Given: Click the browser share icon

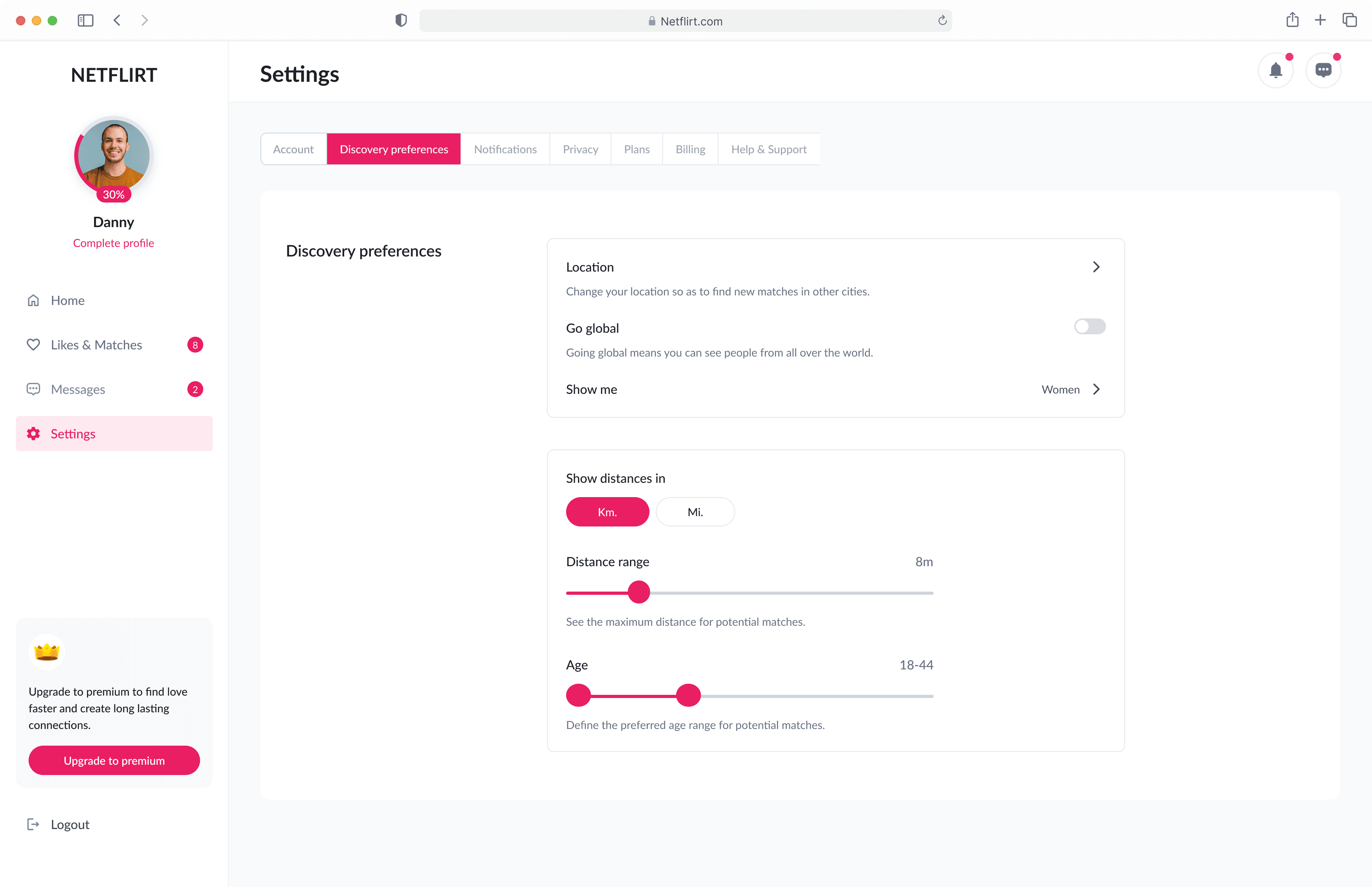Looking at the screenshot, I should click(x=1292, y=20).
